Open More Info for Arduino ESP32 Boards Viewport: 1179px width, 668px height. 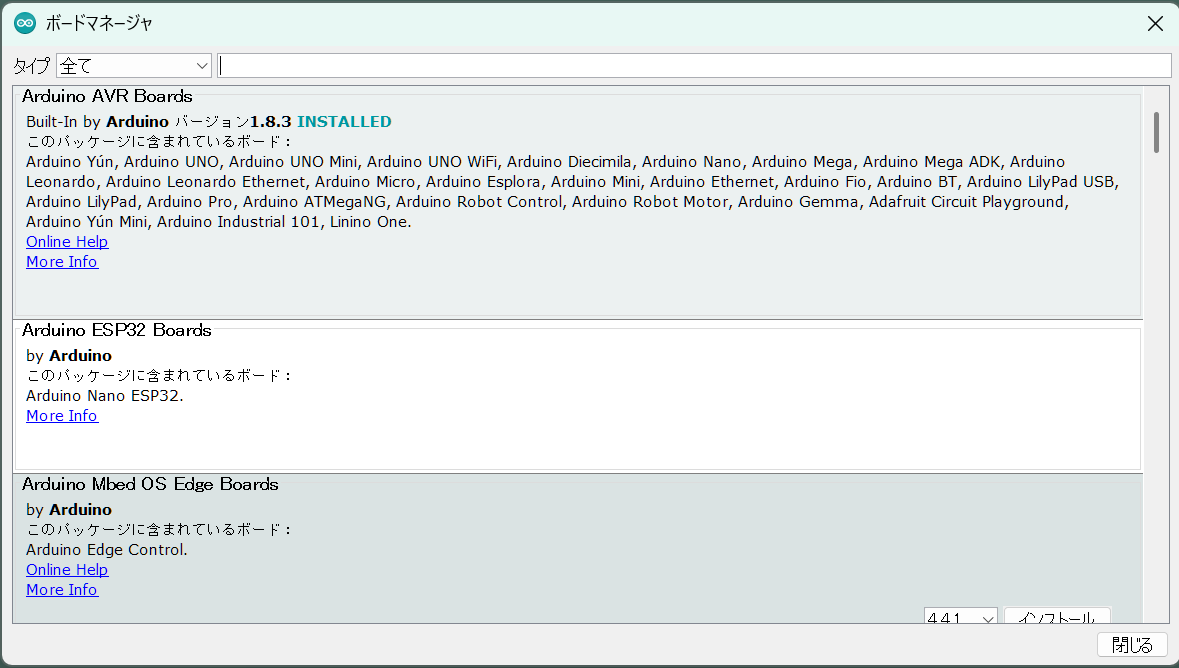pos(62,416)
